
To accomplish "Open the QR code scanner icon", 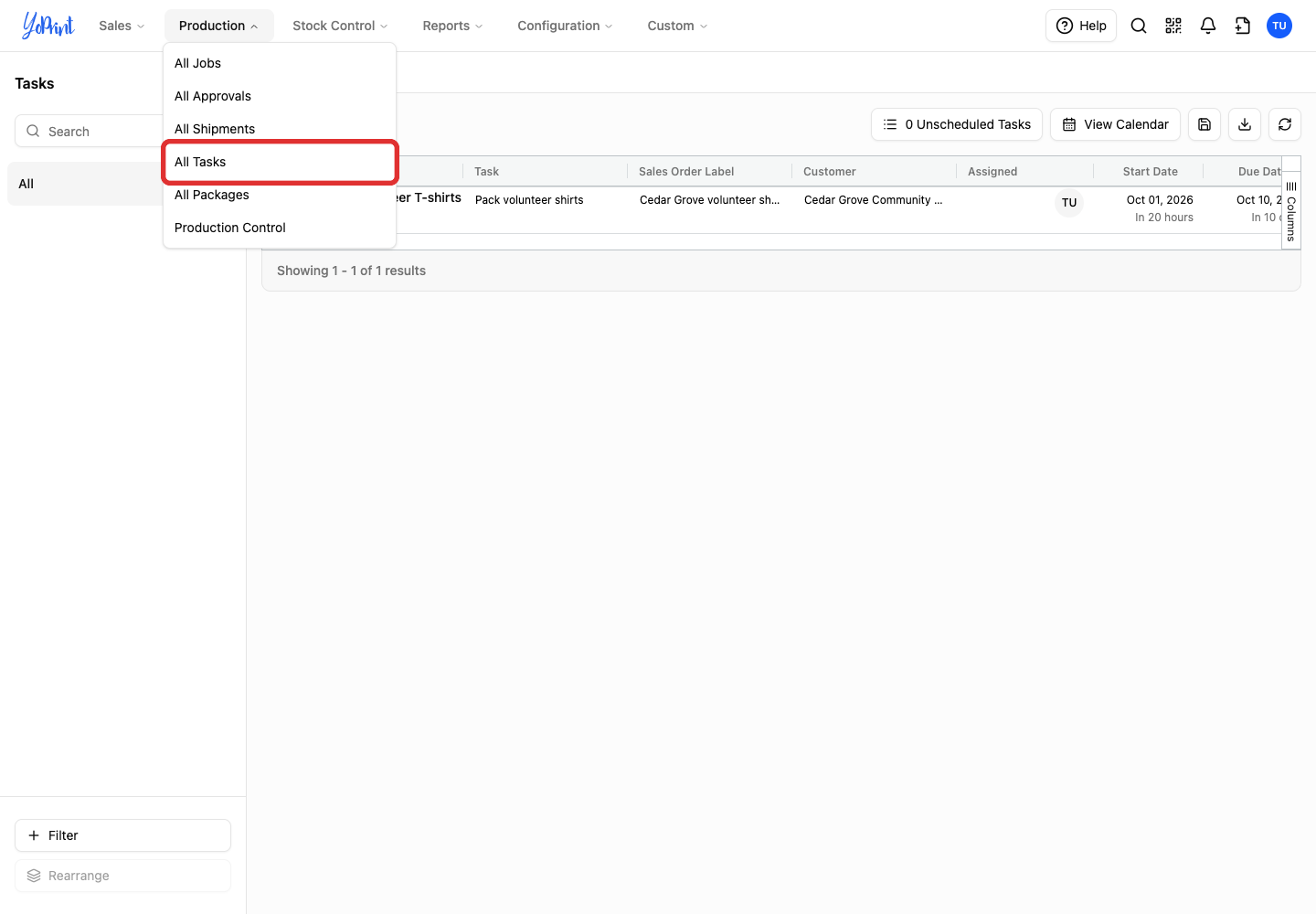I will [1173, 26].
